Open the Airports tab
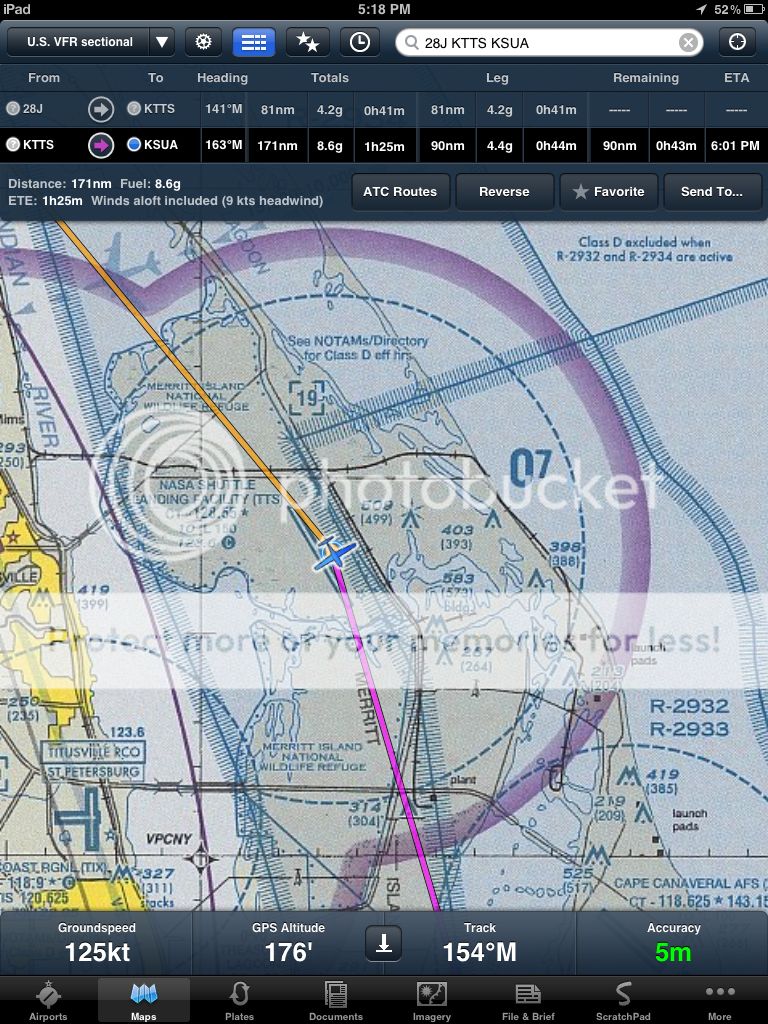The width and height of the screenshot is (768, 1024). point(48,1000)
